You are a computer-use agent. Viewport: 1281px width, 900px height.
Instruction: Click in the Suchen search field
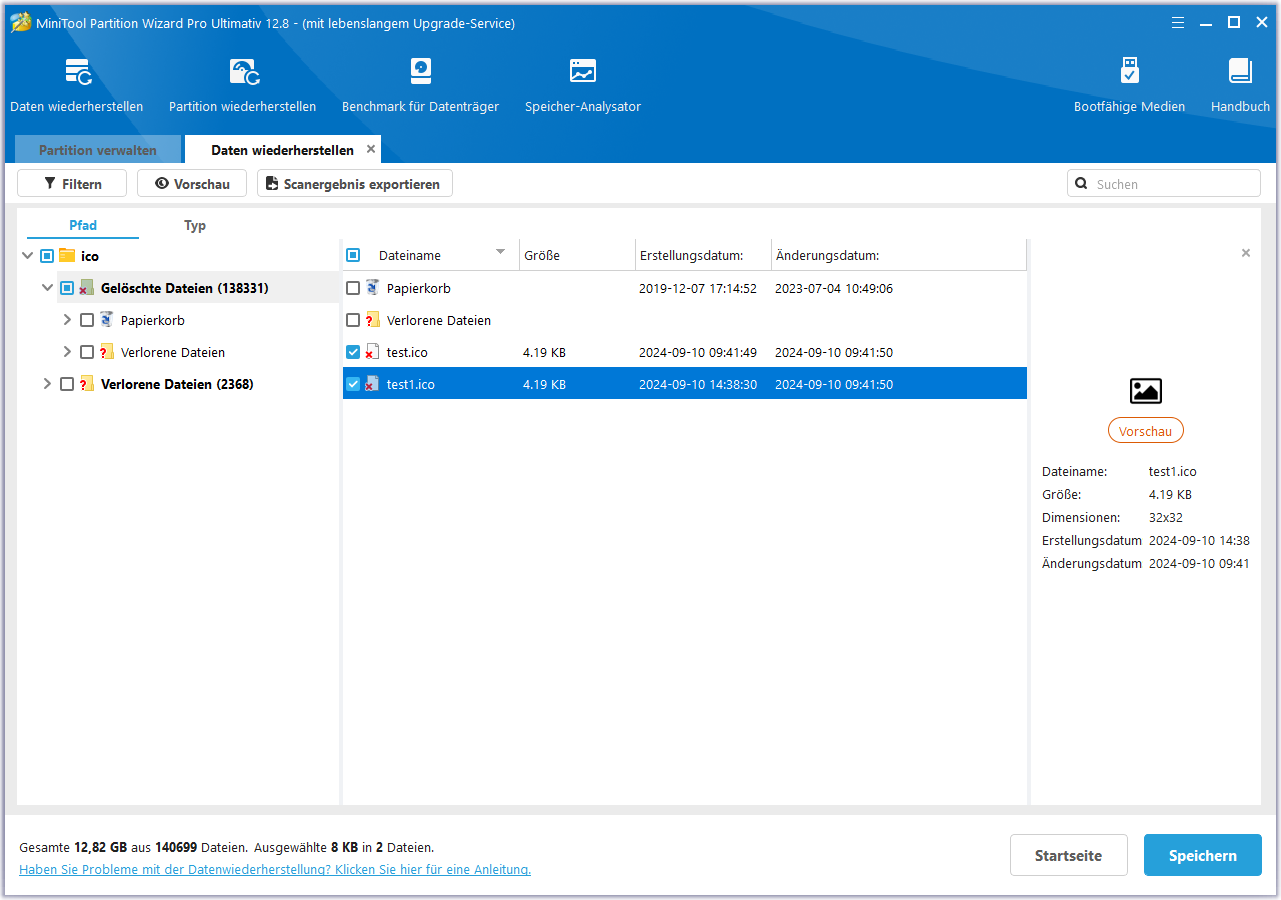tap(1164, 184)
